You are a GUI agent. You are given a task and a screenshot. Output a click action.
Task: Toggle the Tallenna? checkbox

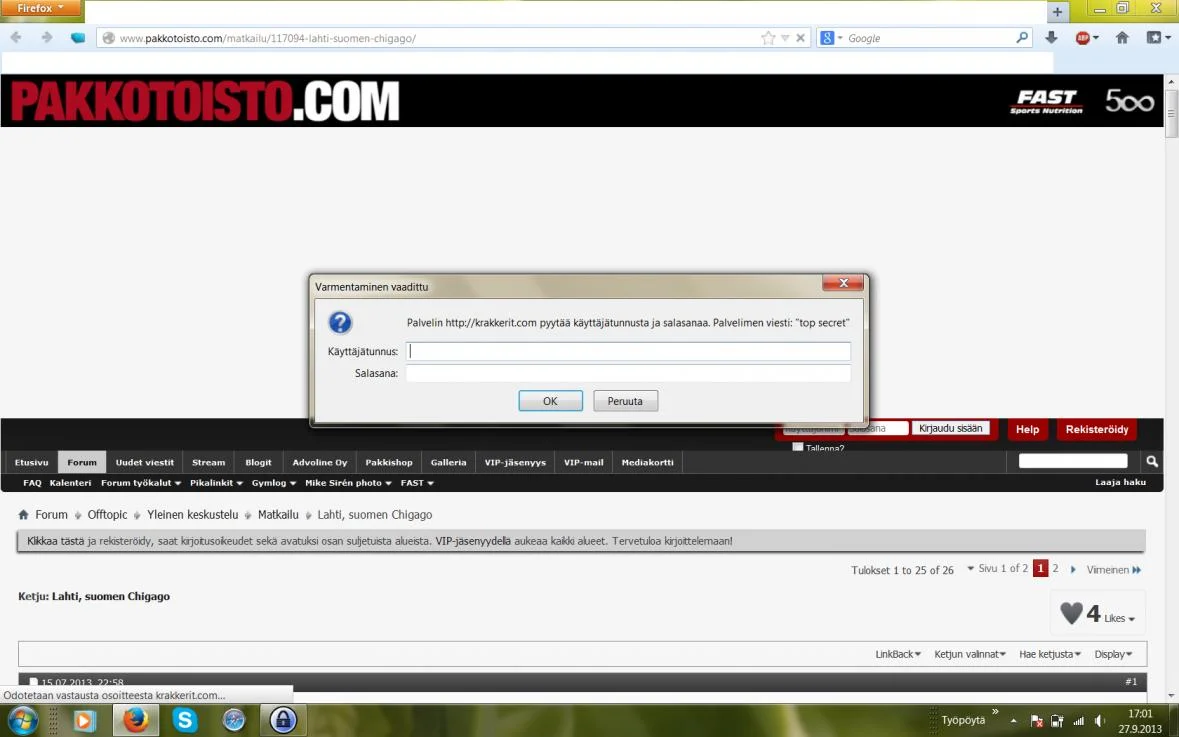click(x=798, y=447)
